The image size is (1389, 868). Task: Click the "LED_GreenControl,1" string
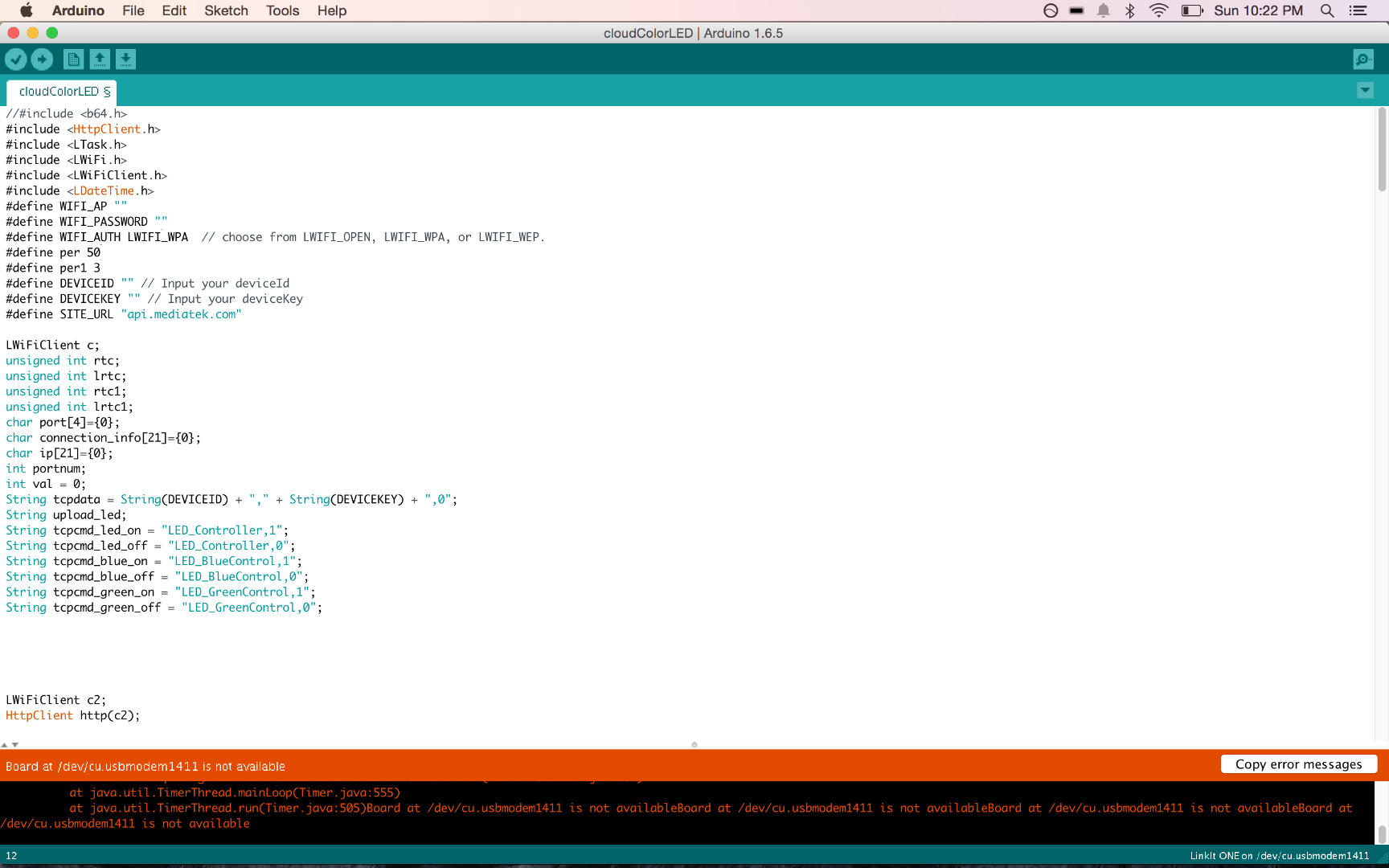(x=242, y=592)
